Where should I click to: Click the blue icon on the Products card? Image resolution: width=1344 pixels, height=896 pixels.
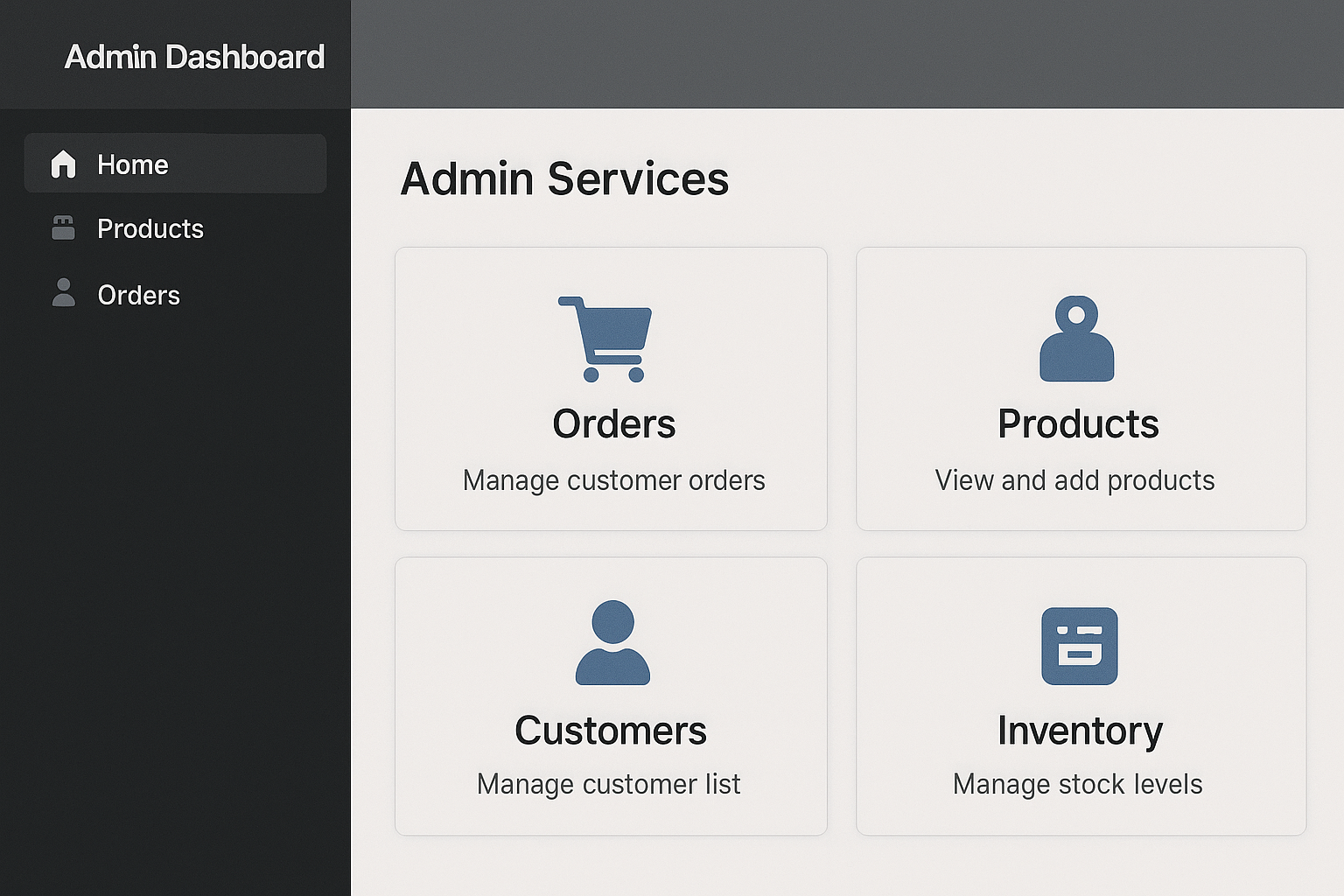click(1076, 339)
